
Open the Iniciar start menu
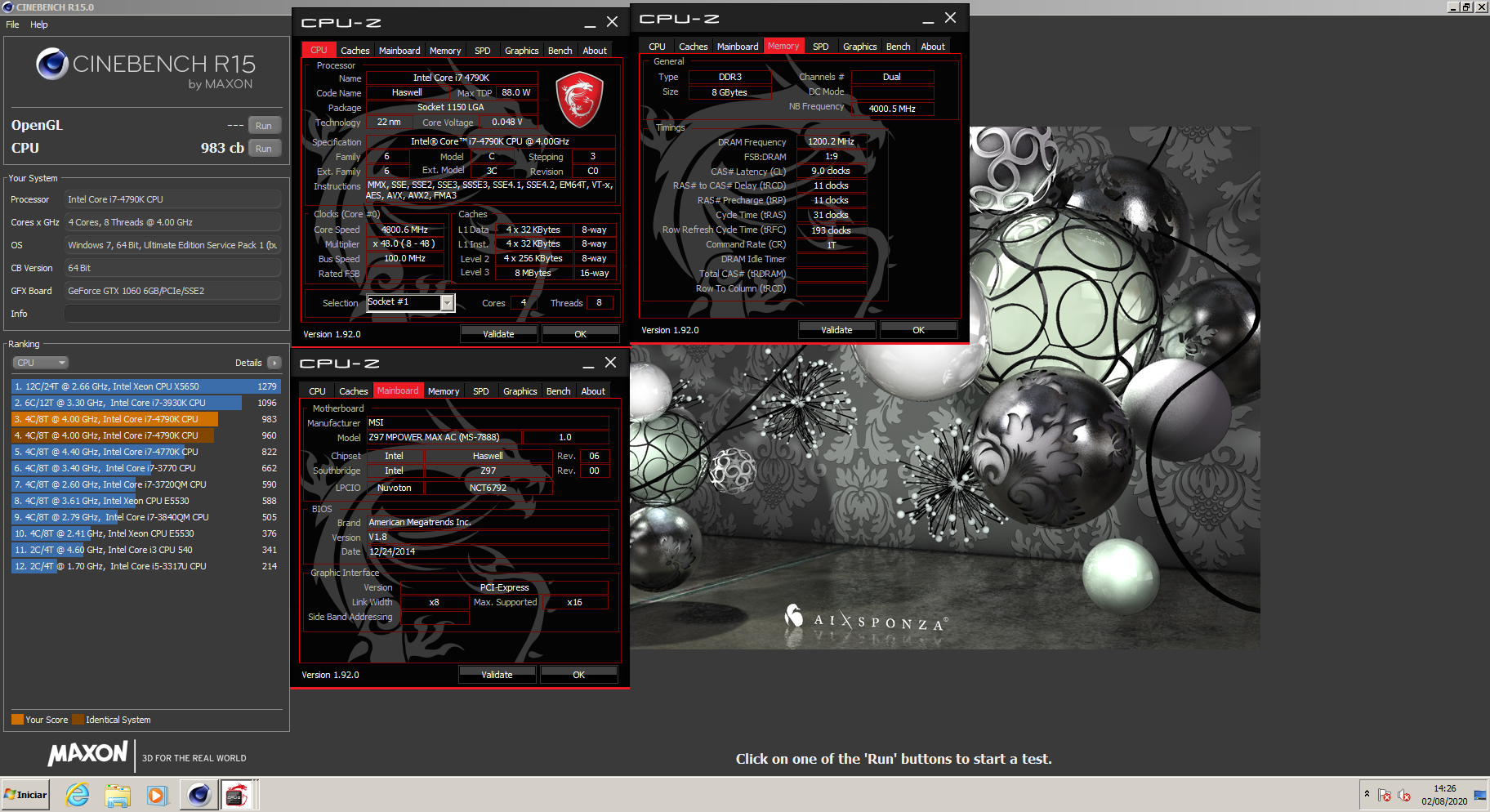25,795
